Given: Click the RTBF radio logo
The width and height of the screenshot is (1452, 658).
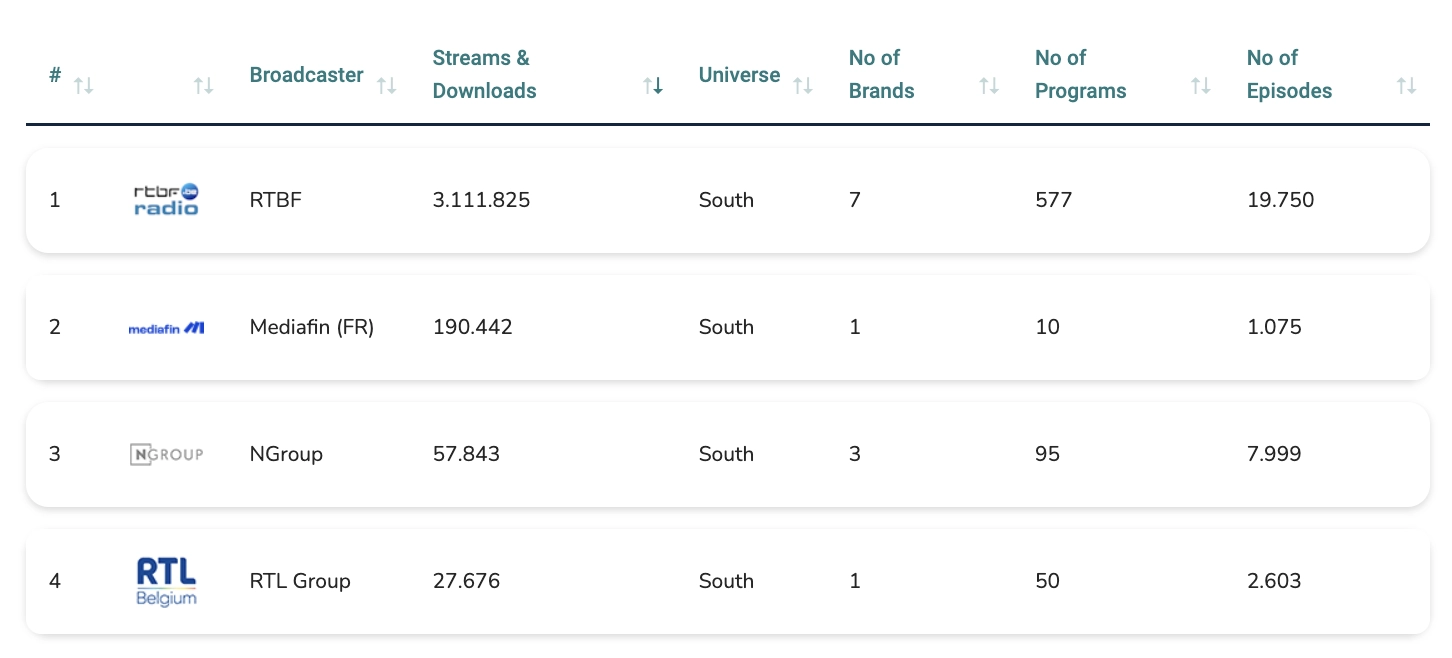Looking at the screenshot, I should tap(166, 200).
